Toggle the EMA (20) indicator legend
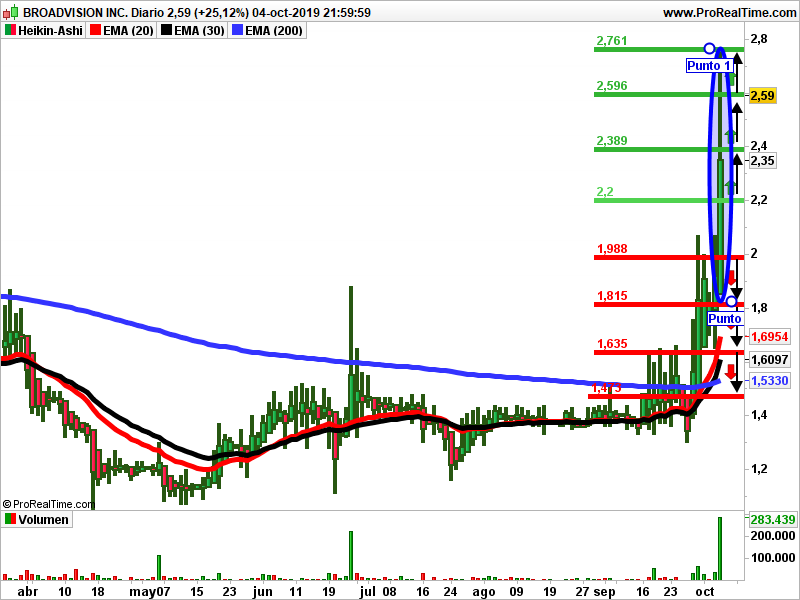Viewport: 800px width, 600px height. click(121, 31)
